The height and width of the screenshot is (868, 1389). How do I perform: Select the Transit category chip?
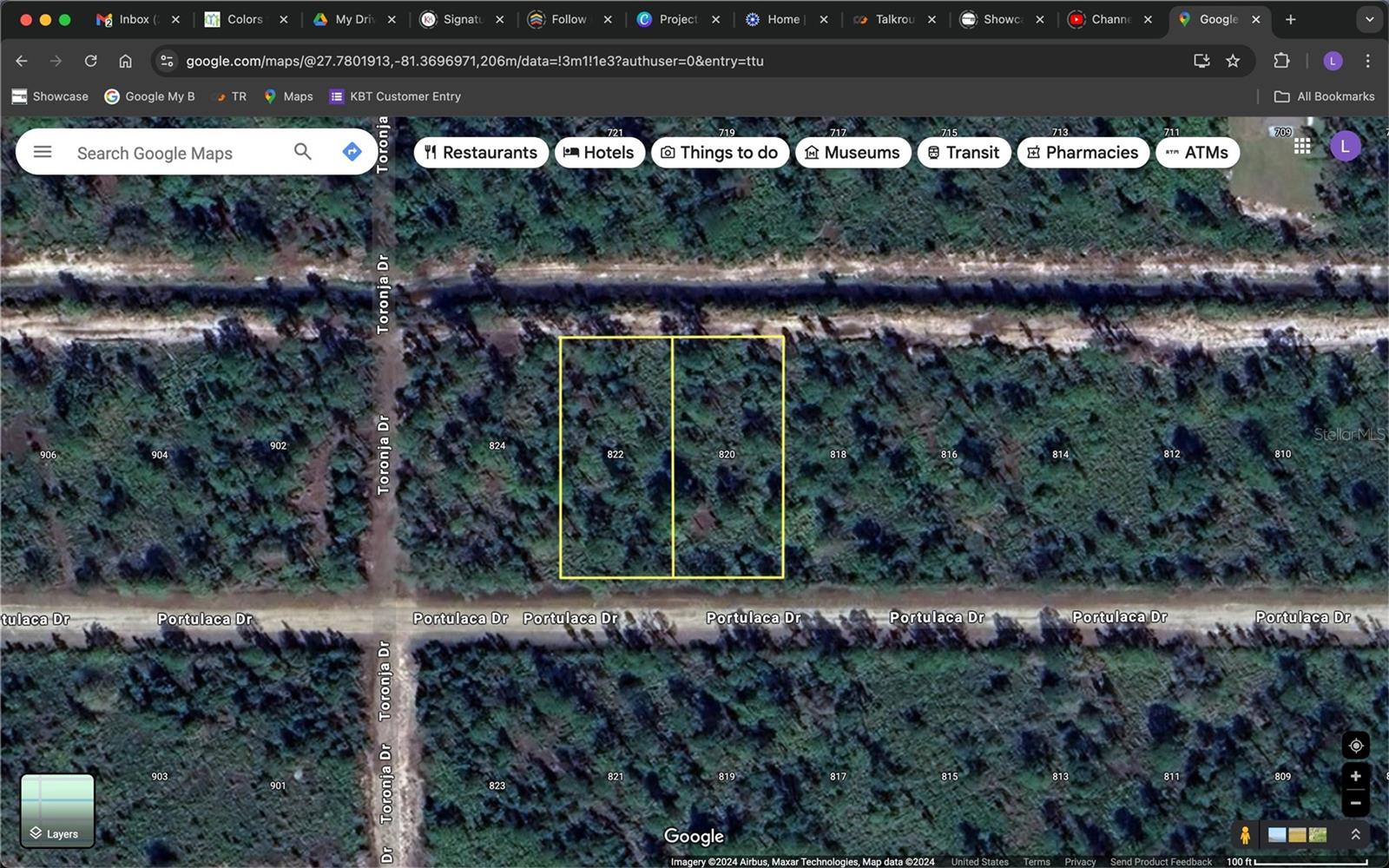(x=964, y=152)
